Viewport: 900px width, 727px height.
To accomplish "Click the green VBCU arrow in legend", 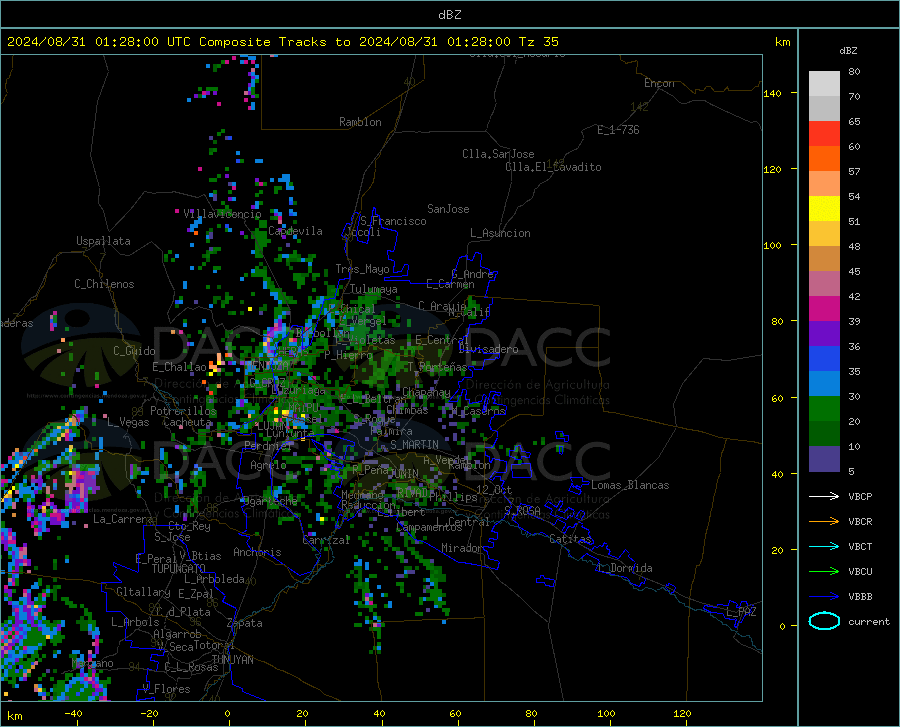I will (824, 572).
